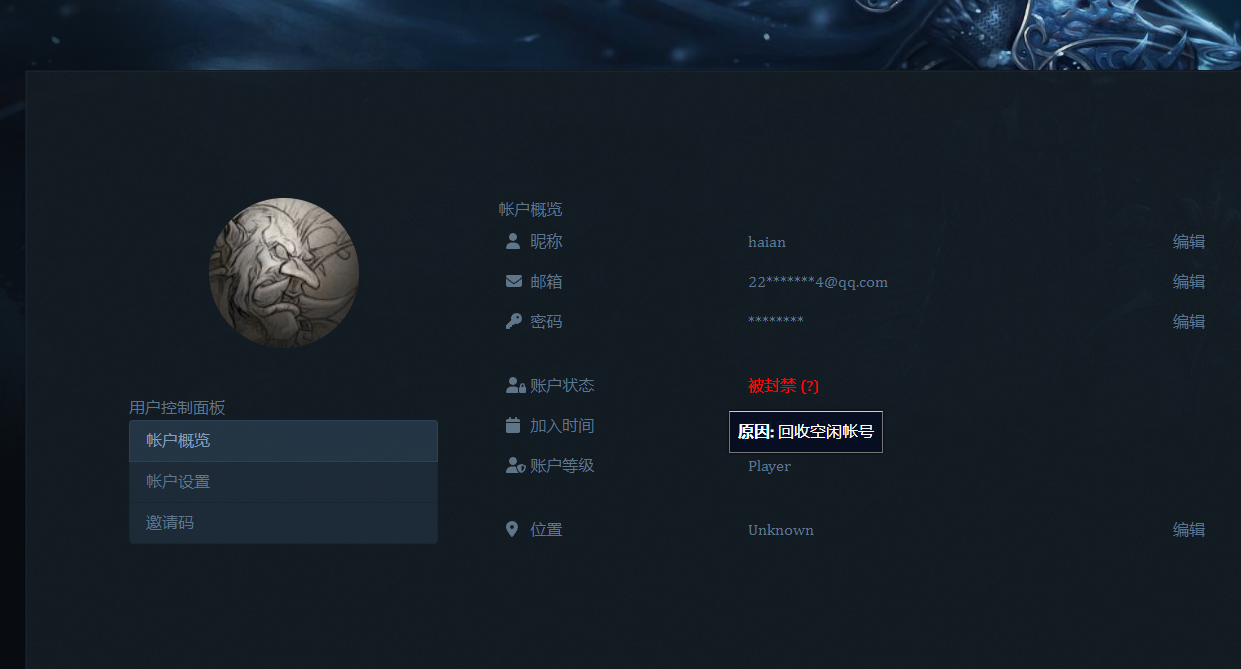Edit the nickname via 编辑 link
The image size is (1241, 669).
(x=1189, y=241)
